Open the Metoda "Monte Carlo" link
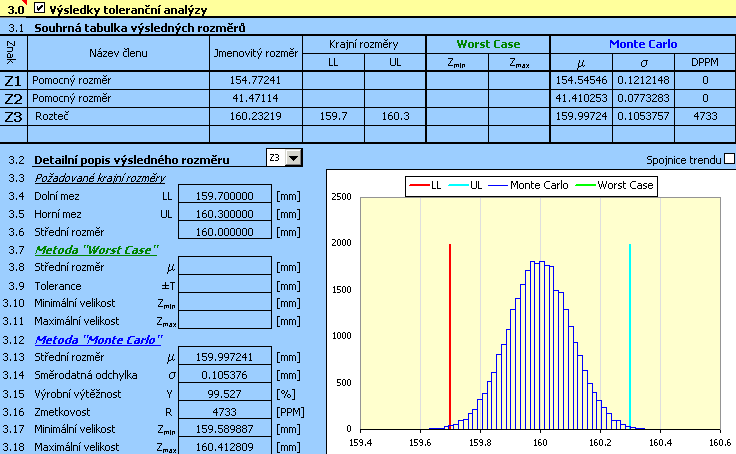This screenshot has width=736, height=454. coord(99,339)
